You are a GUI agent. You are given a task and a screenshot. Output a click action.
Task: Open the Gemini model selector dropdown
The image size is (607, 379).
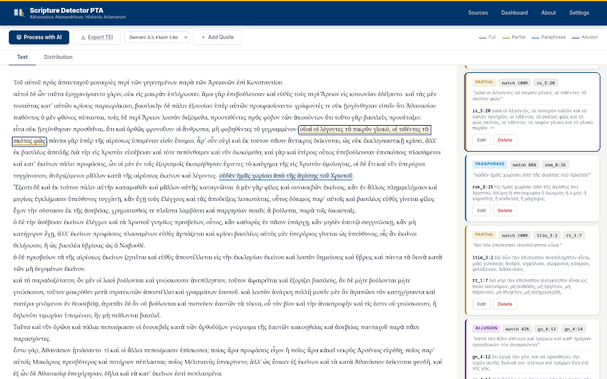157,37
